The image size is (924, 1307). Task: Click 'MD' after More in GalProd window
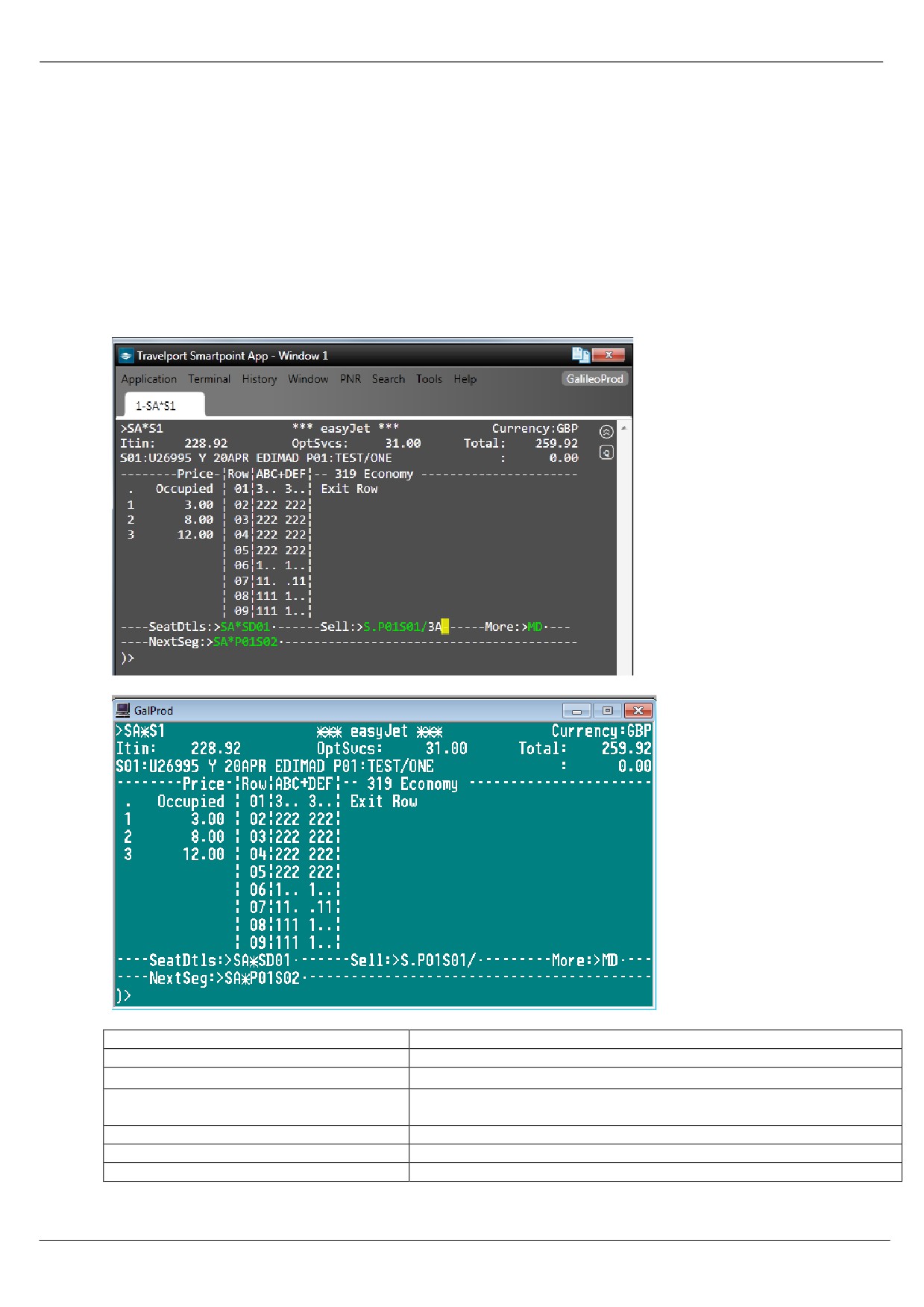[x=610, y=960]
